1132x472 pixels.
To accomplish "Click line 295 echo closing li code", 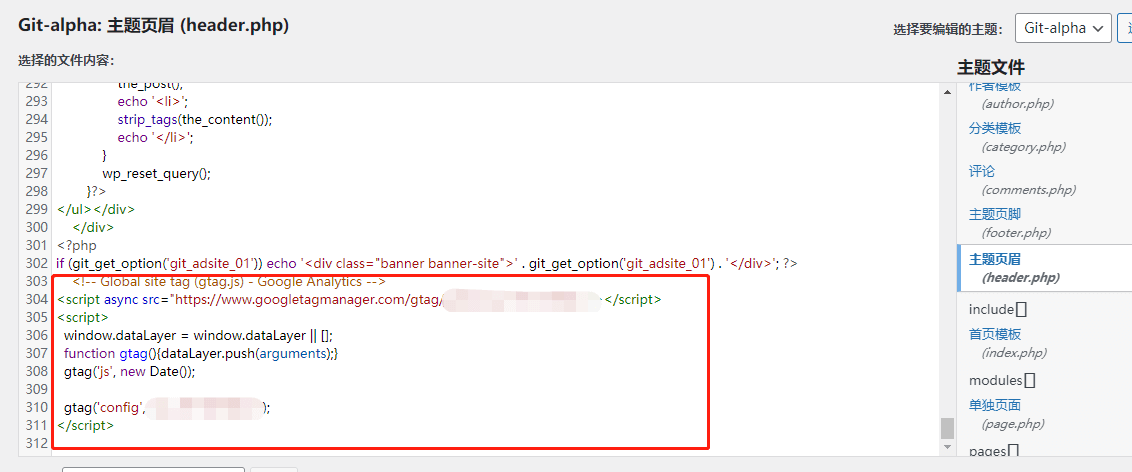I will tap(156, 137).
